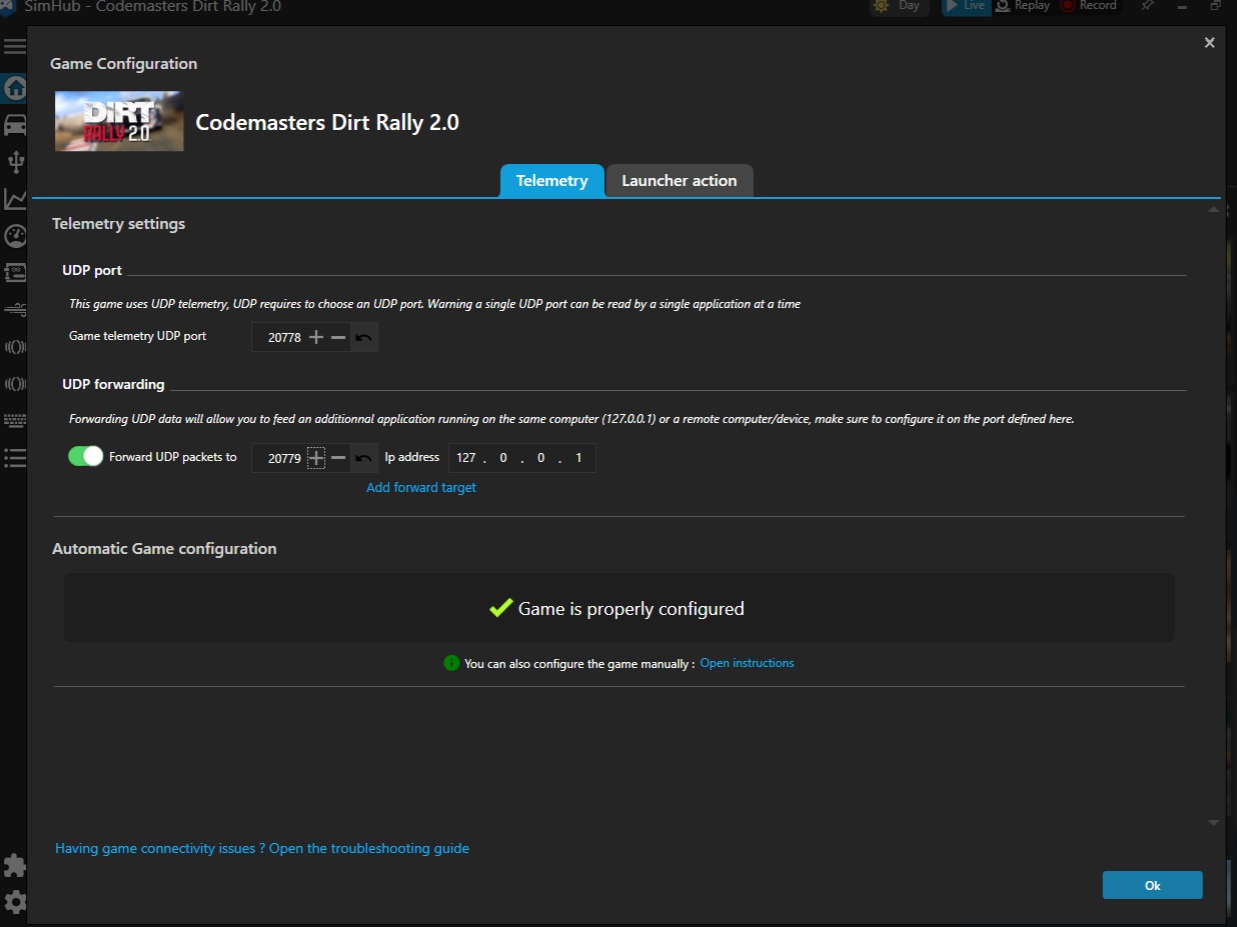Click the last IP octet 1
This screenshot has height=927, width=1237.
point(579,458)
